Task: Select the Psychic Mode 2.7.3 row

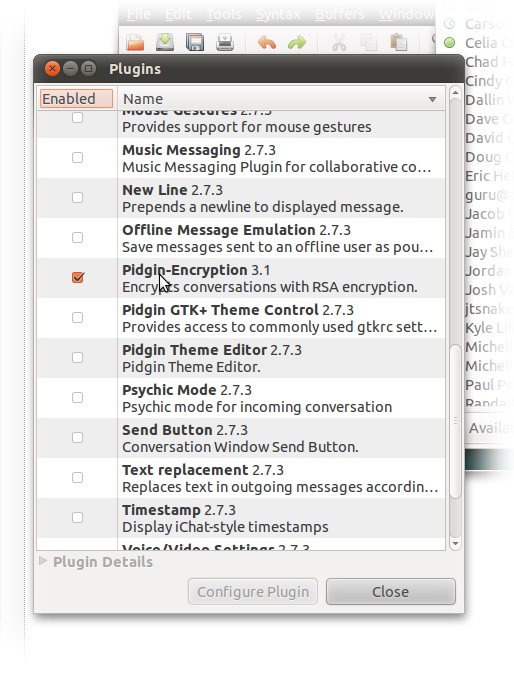Action: [241, 398]
